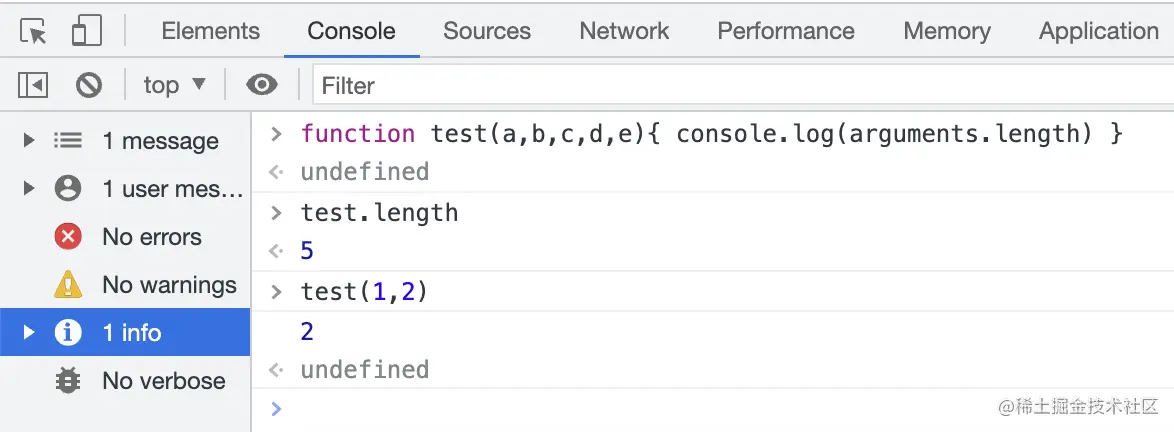Click the blue info circle icon
Image resolution: width=1174 pixels, height=432 pixels.
coord(68,333)
